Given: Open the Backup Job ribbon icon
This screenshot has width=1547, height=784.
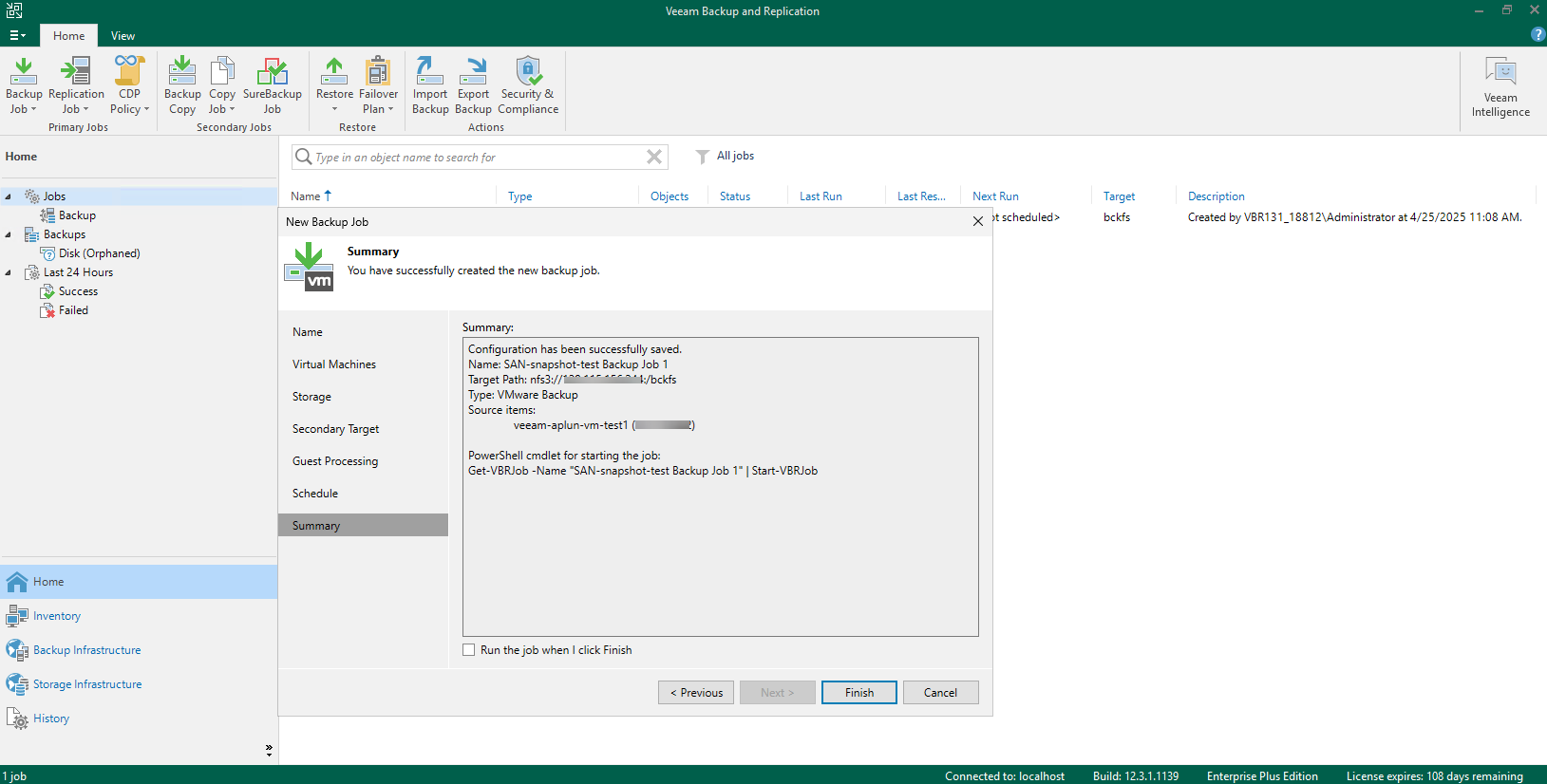Looking at the screenshot, I should coord(24,85).
